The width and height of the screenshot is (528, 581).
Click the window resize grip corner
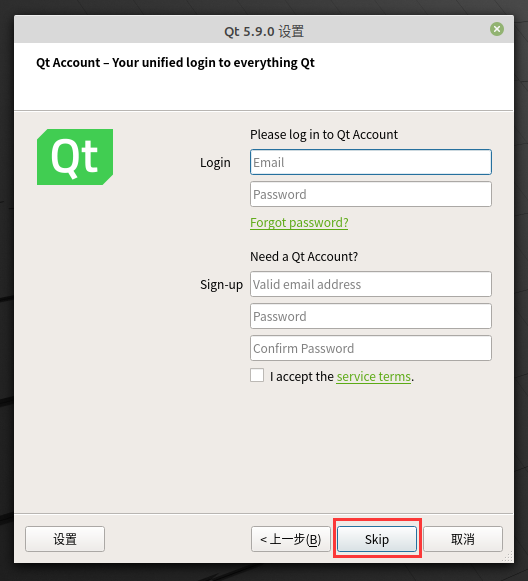(508, 557)
